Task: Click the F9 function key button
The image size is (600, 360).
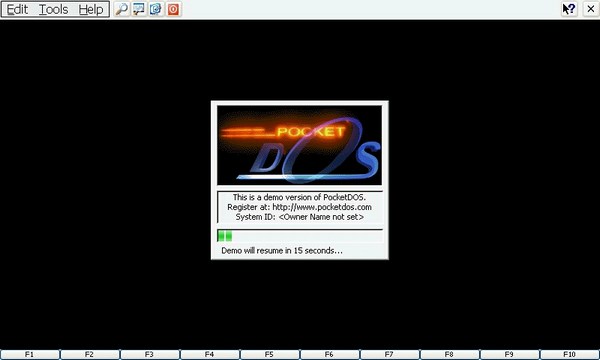Action: tap(509, 355)
